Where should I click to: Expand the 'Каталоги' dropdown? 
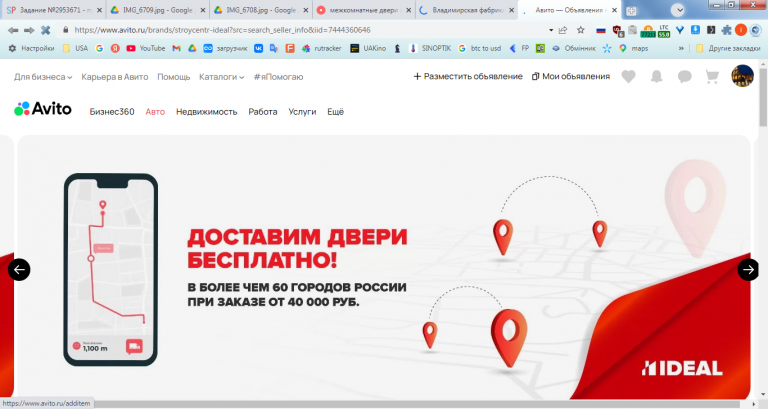pos(221,77)
